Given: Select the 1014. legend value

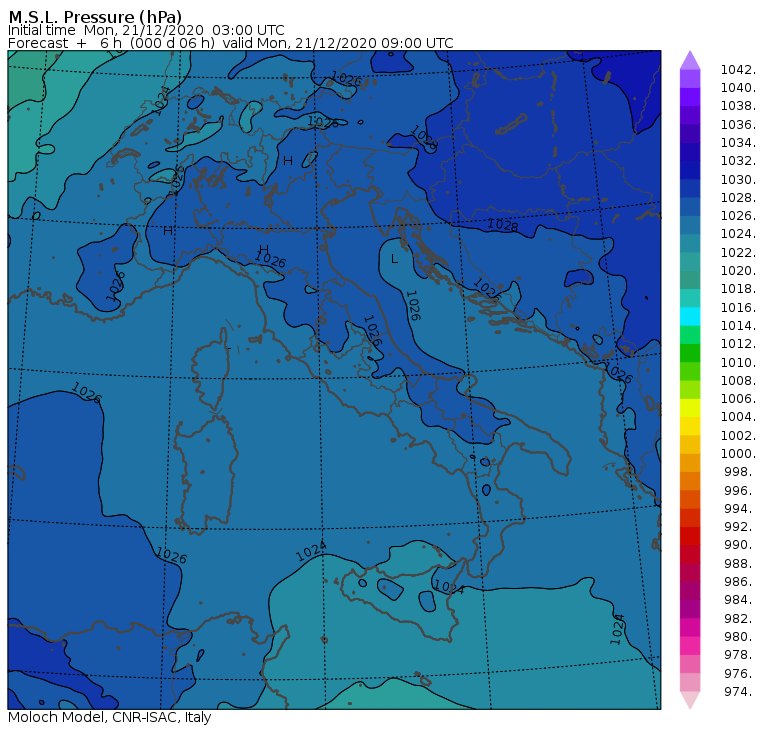Looking at the screenshot, I should point(738,326).
